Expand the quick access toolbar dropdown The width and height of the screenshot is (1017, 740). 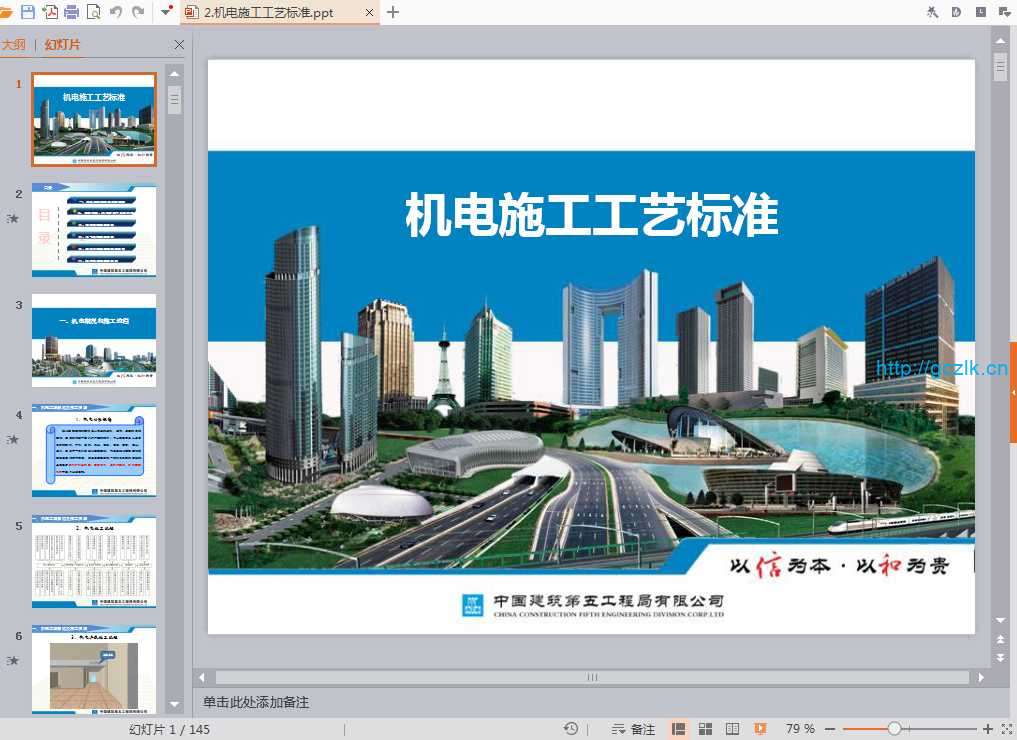point(165,12)
